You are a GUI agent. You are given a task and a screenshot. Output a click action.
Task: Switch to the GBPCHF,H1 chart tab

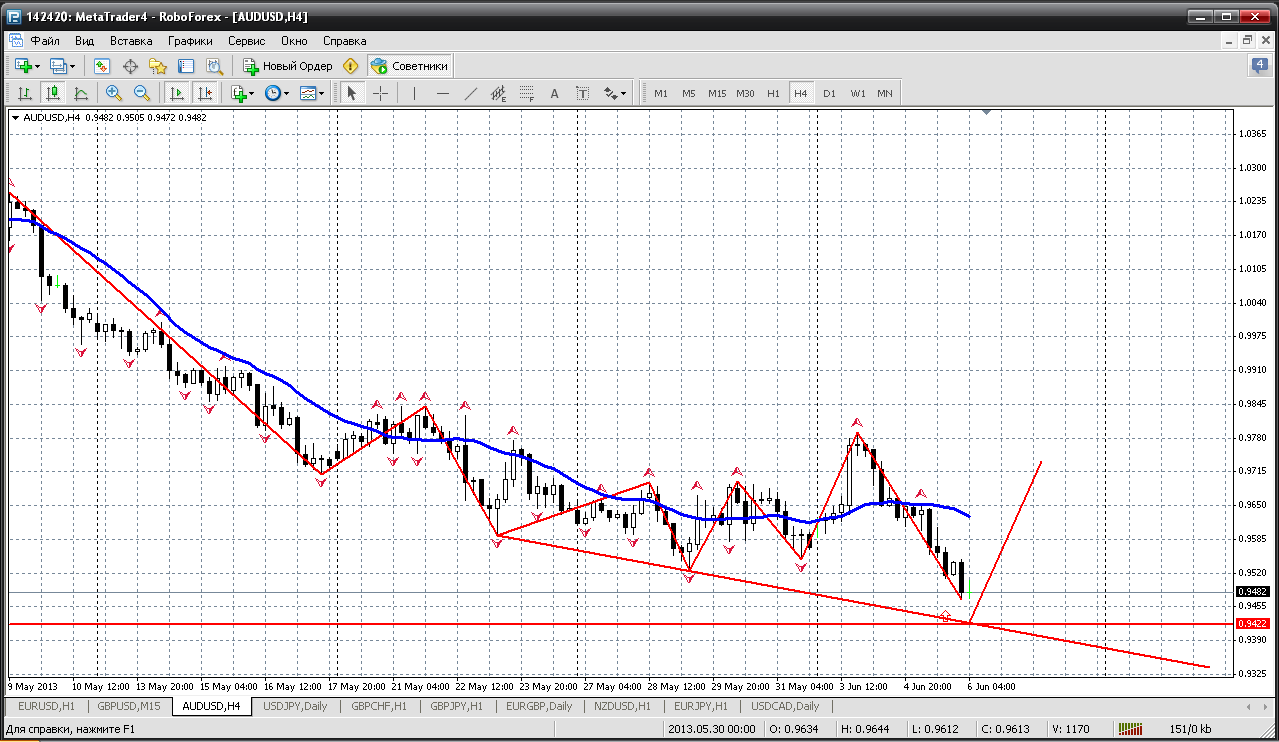(x=379, y=706)
